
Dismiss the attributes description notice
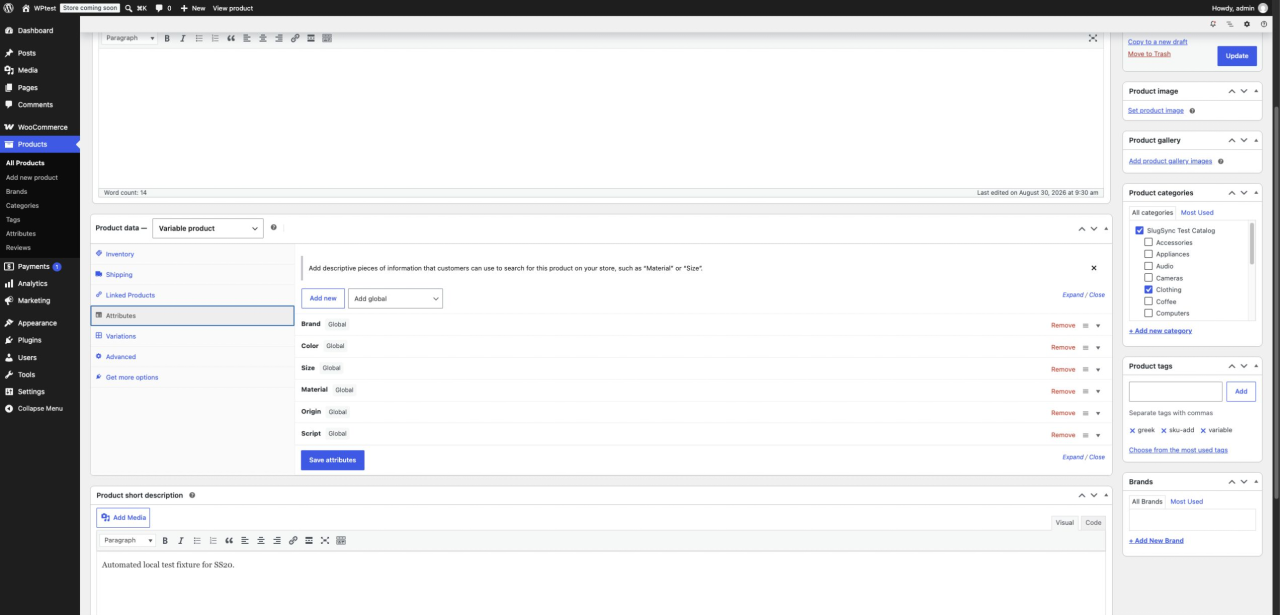click(1093, 268)
